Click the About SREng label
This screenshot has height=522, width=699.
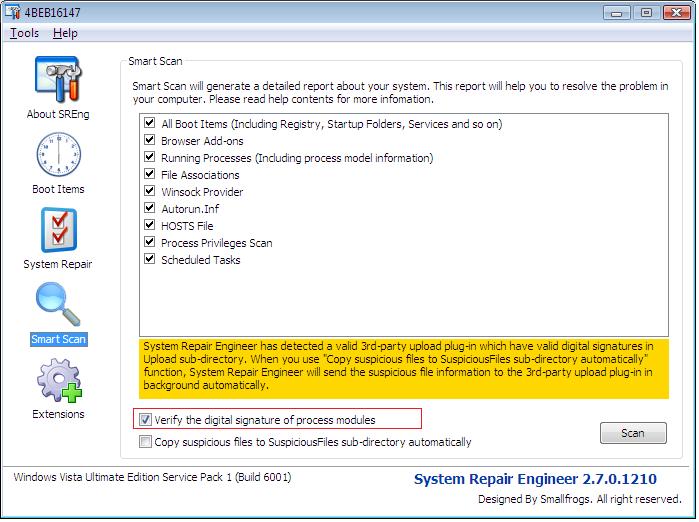point(58,114)
